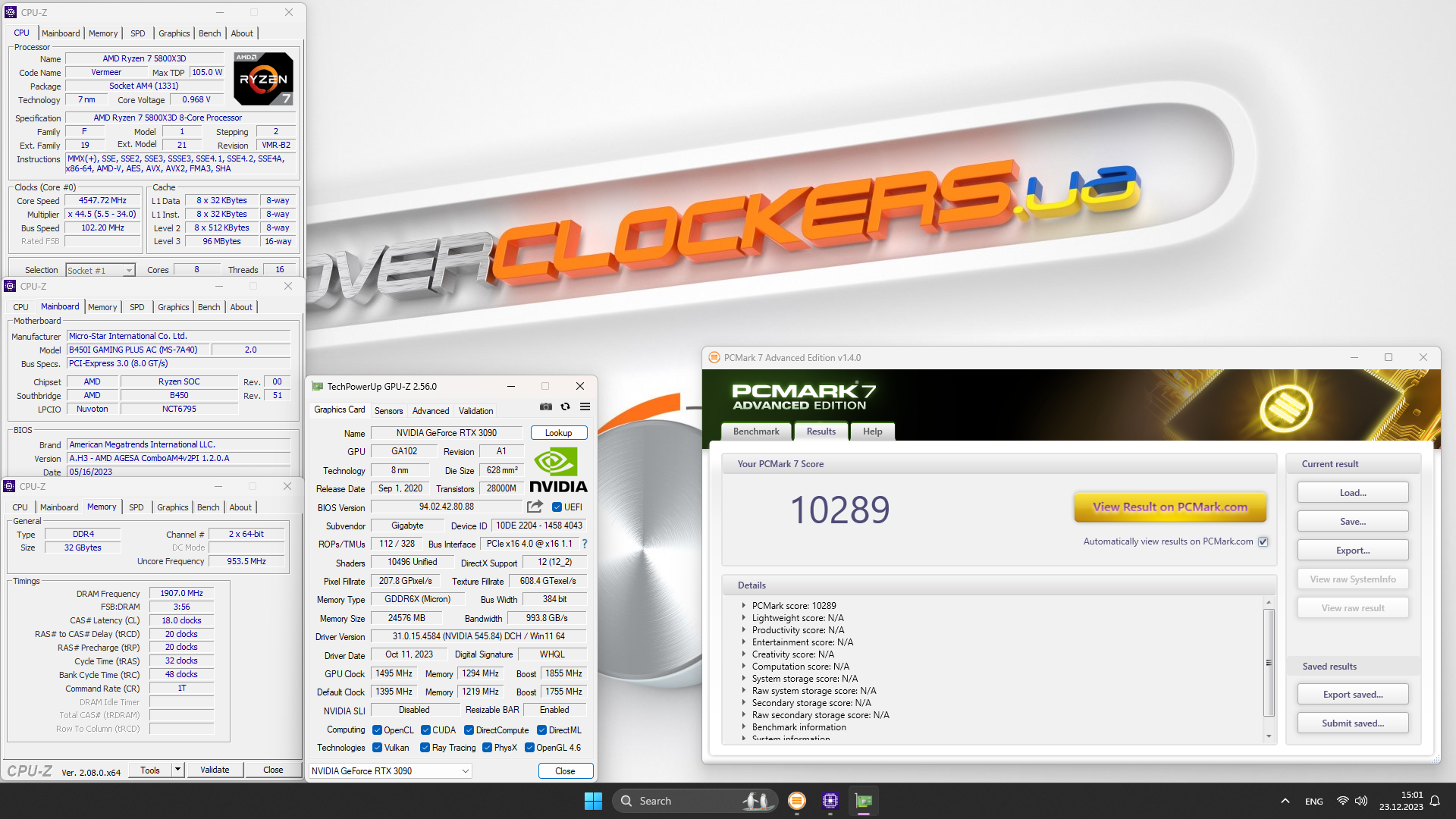Open the Bench tab in the top CPU-Z window
Screen dimensions: 1456x819
210,33
